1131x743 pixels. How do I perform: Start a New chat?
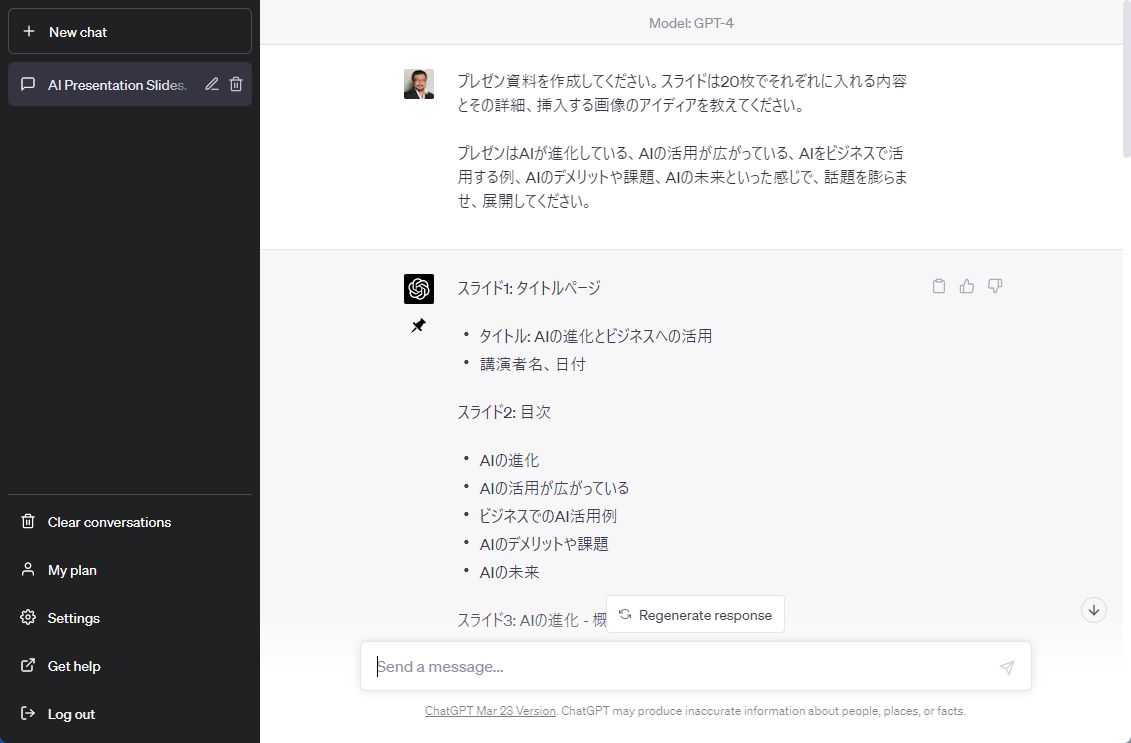(x=130, y=32)
